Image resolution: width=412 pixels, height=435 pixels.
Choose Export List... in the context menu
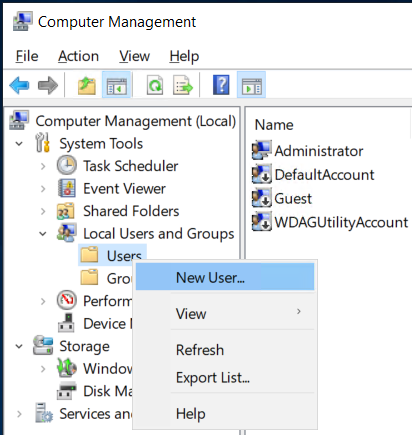point(225,377)
